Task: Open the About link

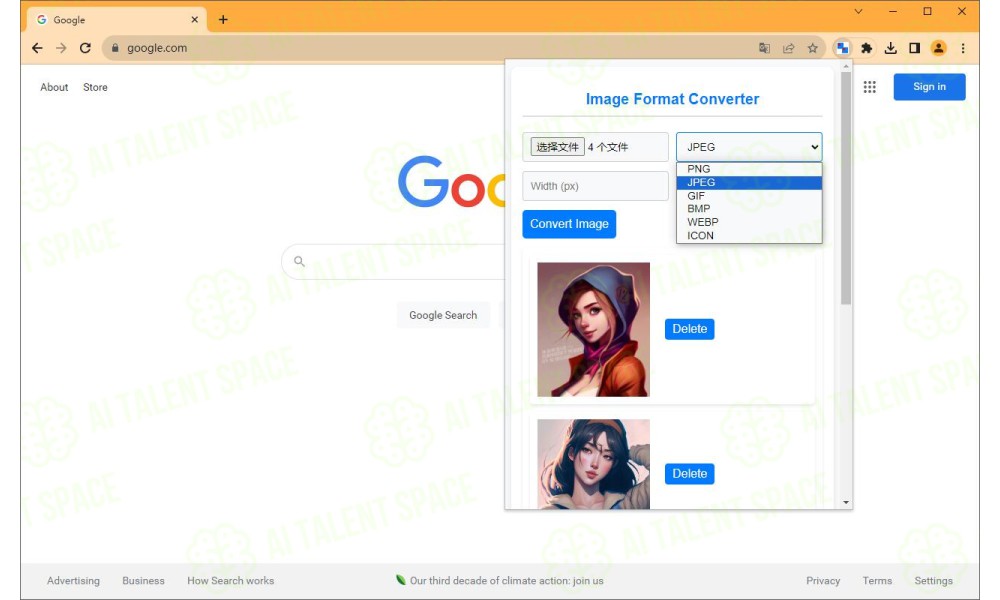Action: pyautogui.click(x=54, y=87)
